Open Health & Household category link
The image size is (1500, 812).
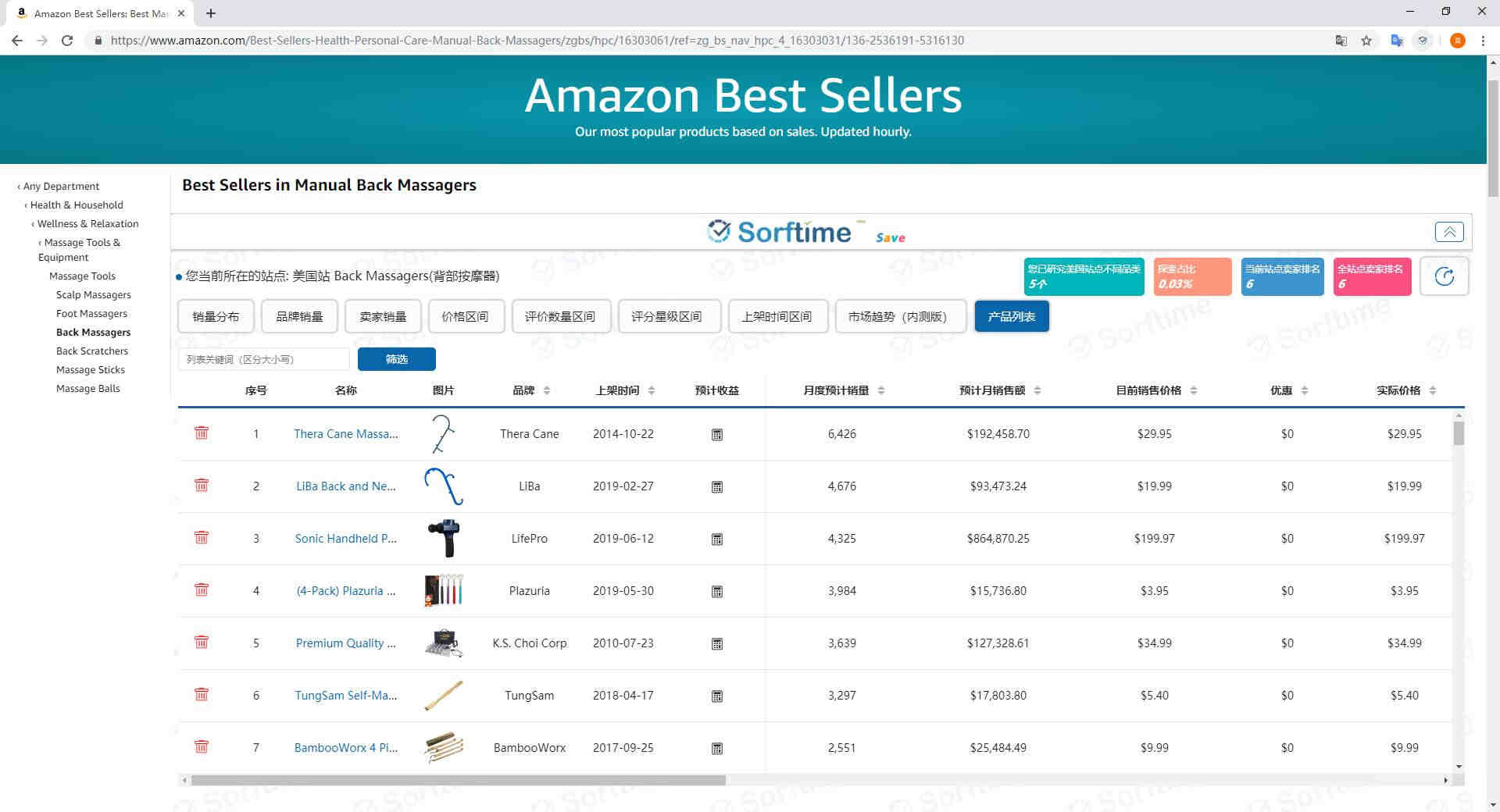click(x=77, y=205)
